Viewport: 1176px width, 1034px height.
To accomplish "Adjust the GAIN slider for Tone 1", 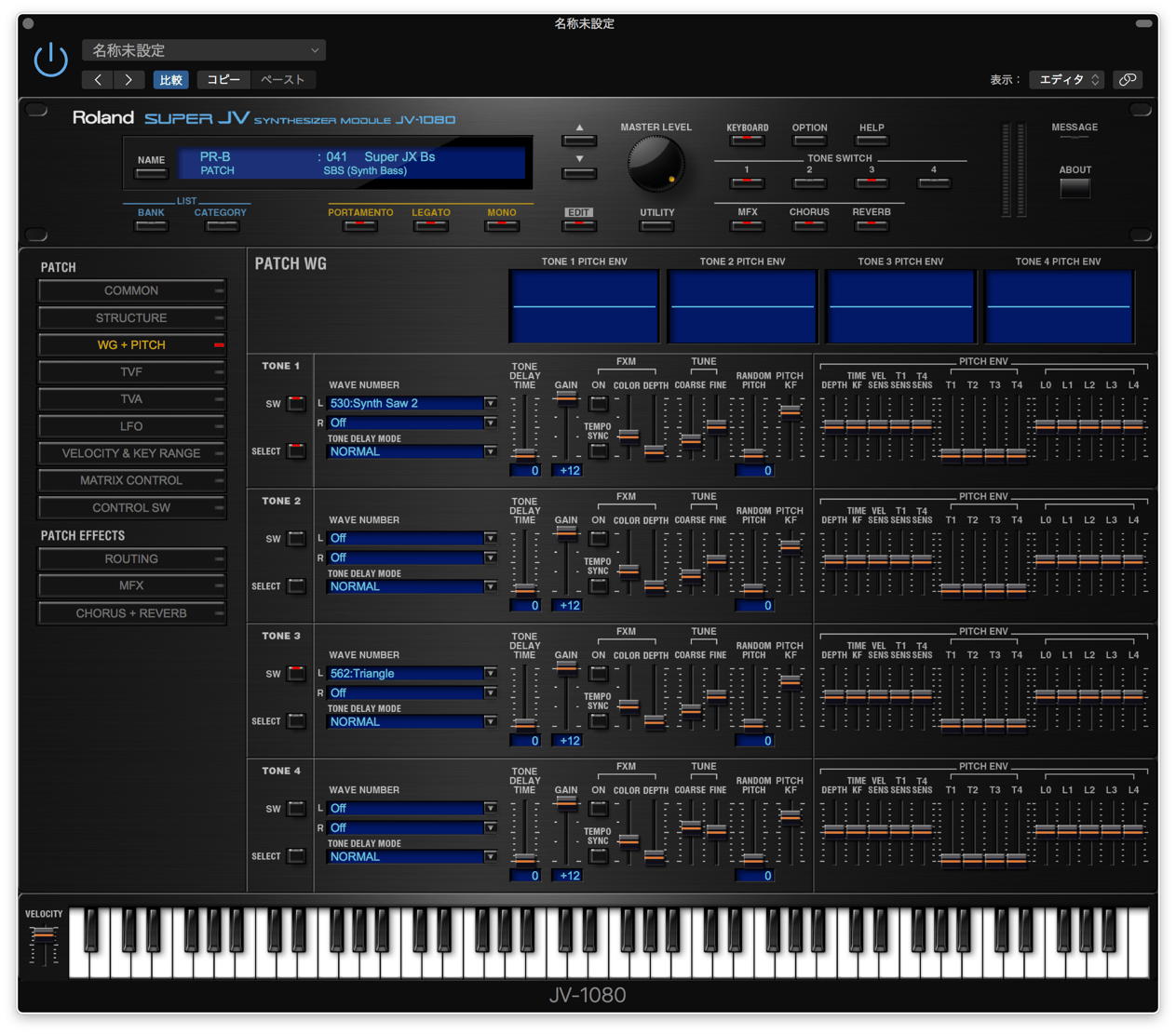I will tap(565, 400).
